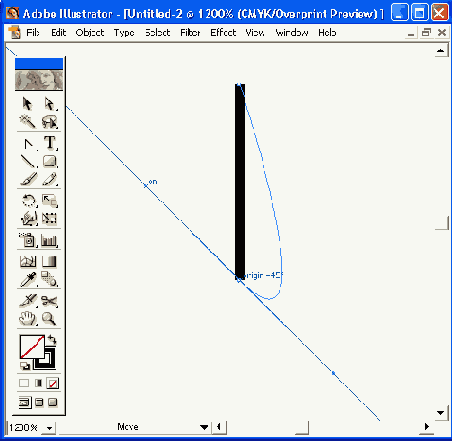
Task: Activate the Rotate tool
Action: [29, 201]
